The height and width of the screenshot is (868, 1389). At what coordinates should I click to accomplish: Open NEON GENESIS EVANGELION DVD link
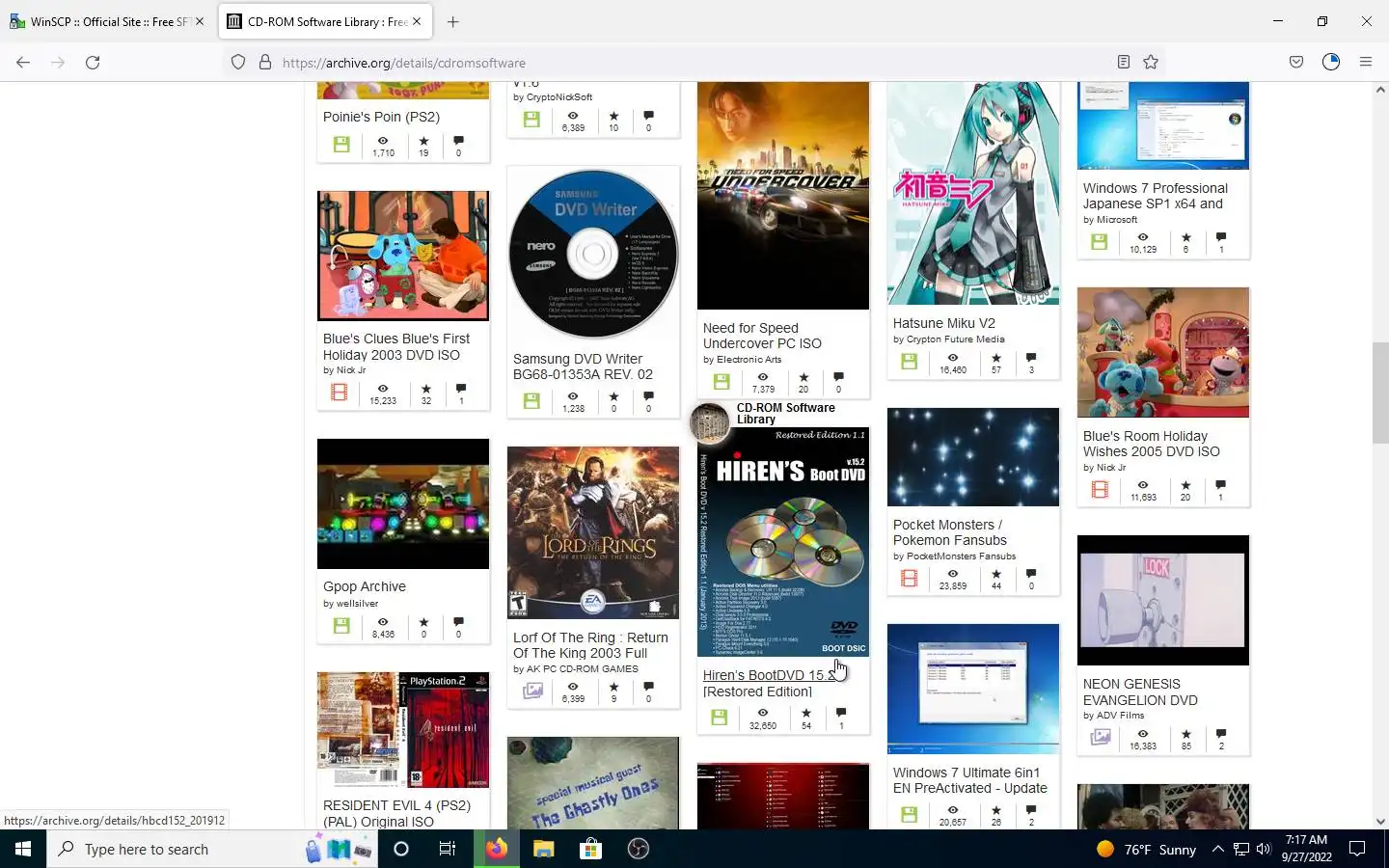(1140, 692)
